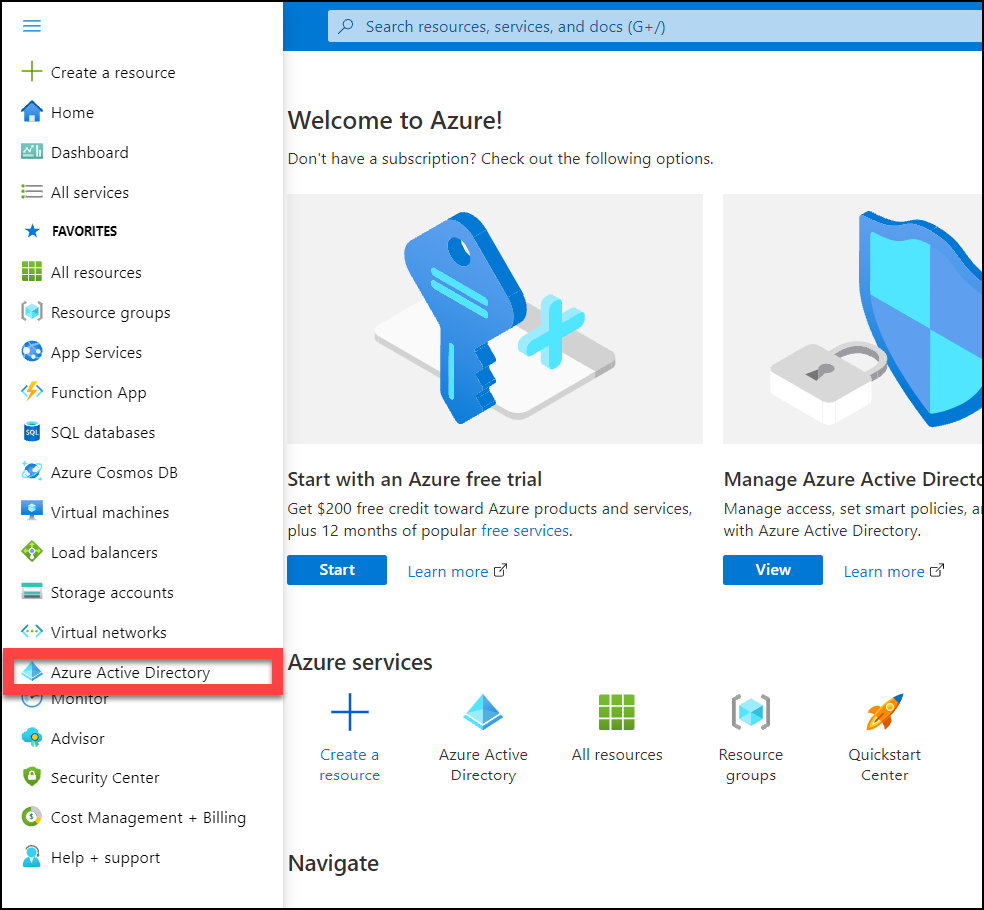Click the Azure Cosmos DB planet icon
The height and width of the screenshot is (910, 984).
(31, 471)
